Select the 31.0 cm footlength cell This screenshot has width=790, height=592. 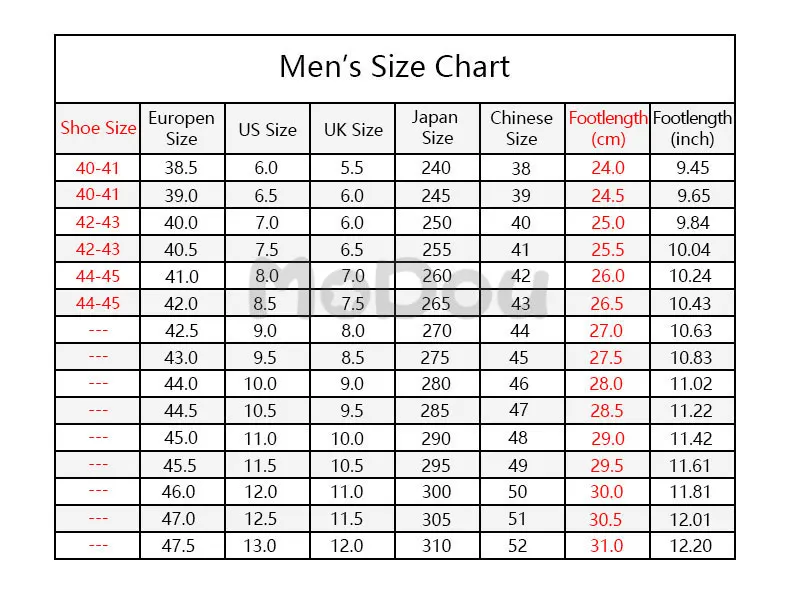608,546
